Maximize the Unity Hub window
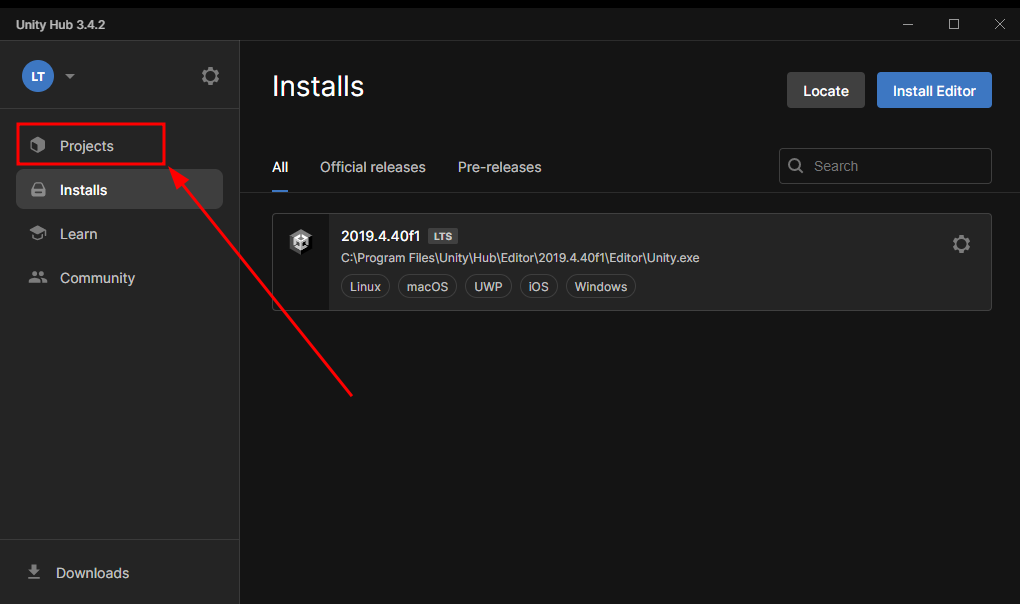 coord(954,24)
